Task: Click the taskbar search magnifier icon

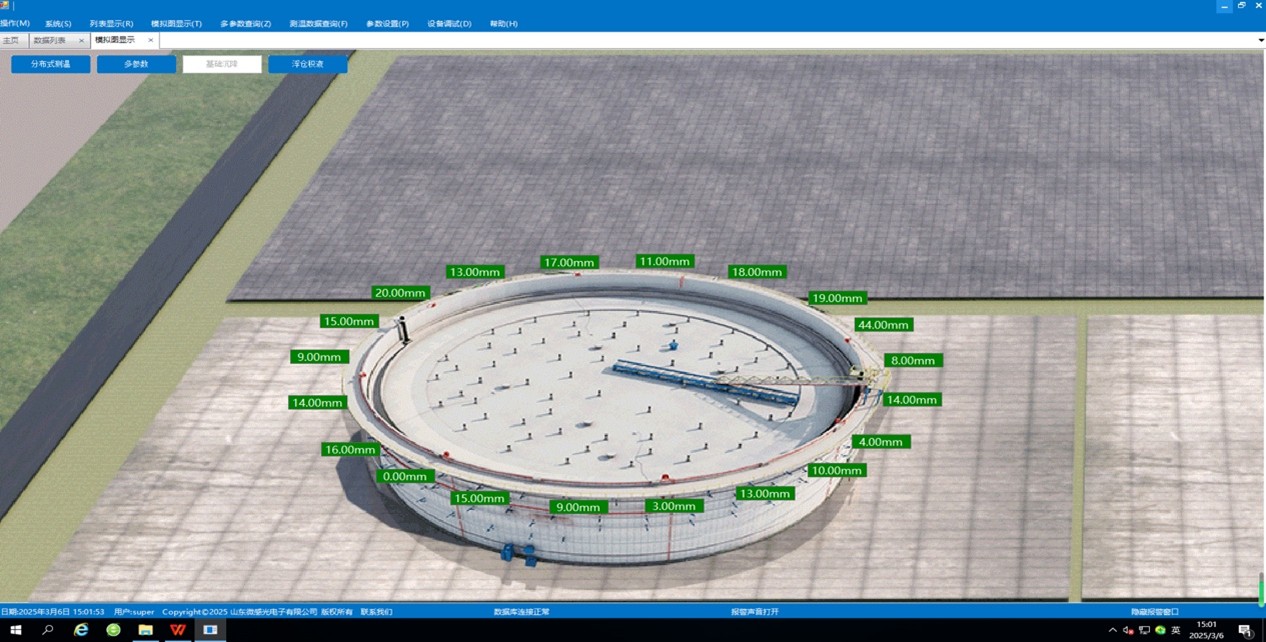Action: pyautogui.click(x=48, y=630)
